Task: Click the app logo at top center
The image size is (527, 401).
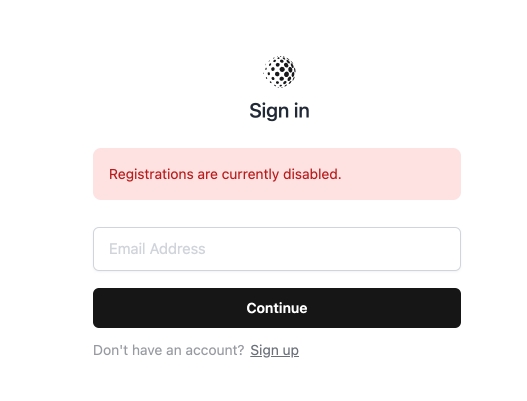Action: tap(280, 72)
